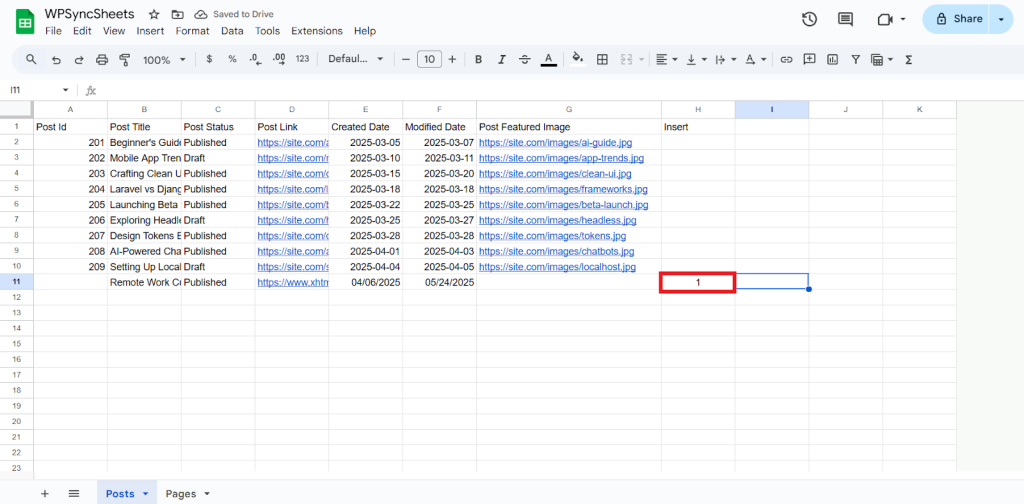Open the Help menu

pyautogui.click(x=365, y=31)
